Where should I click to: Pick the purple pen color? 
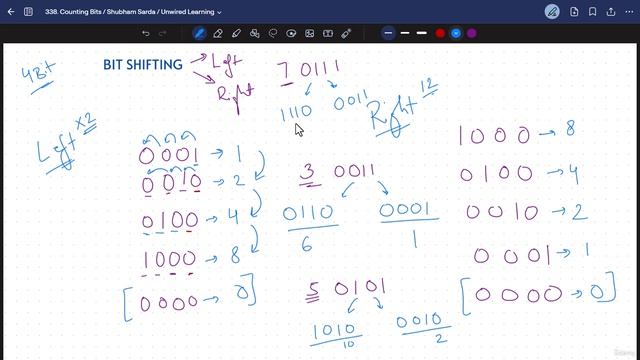coord(471,33)
